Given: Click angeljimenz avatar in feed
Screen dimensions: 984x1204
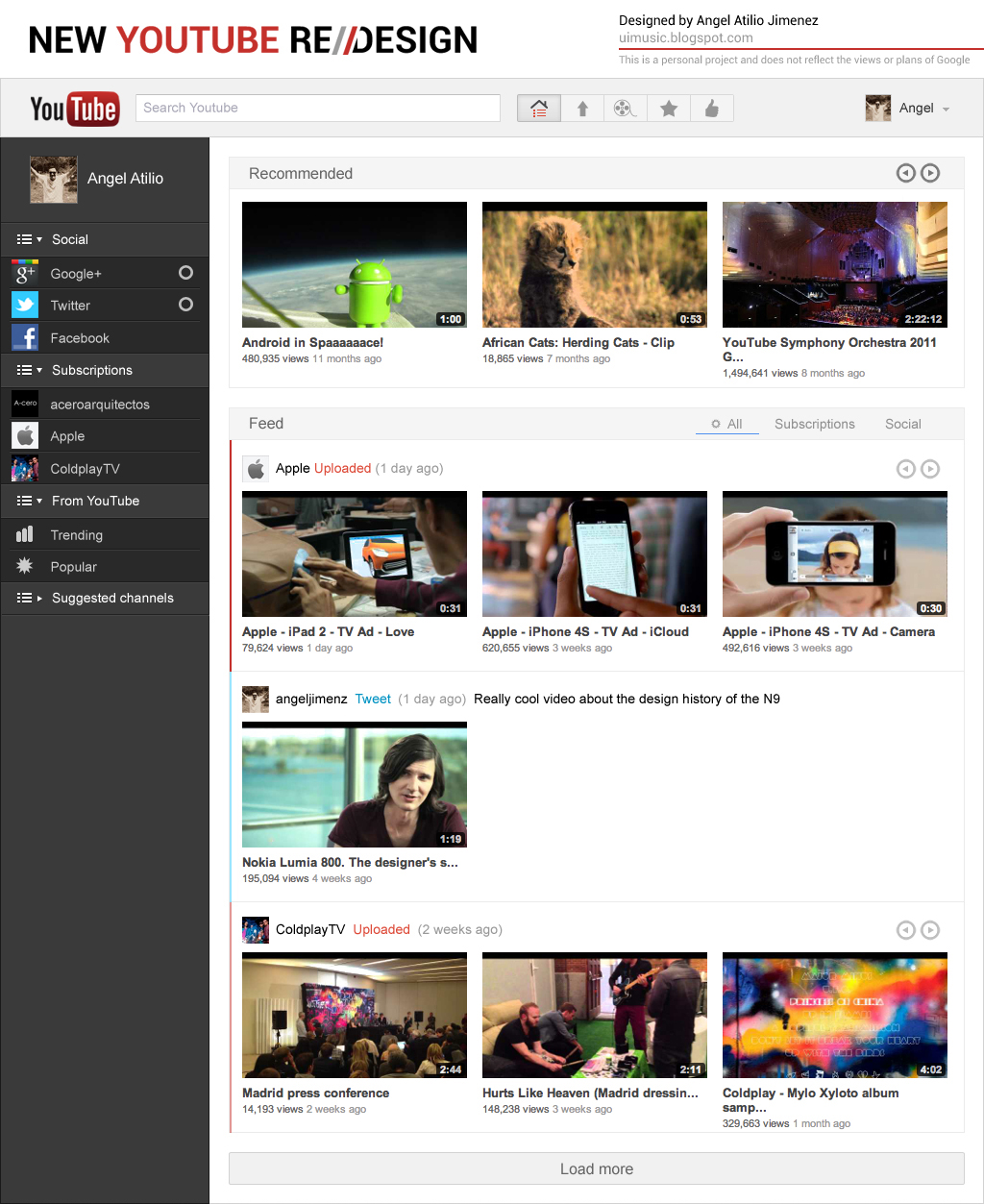Looking at the screenshot, I should [x=256, y=699].
